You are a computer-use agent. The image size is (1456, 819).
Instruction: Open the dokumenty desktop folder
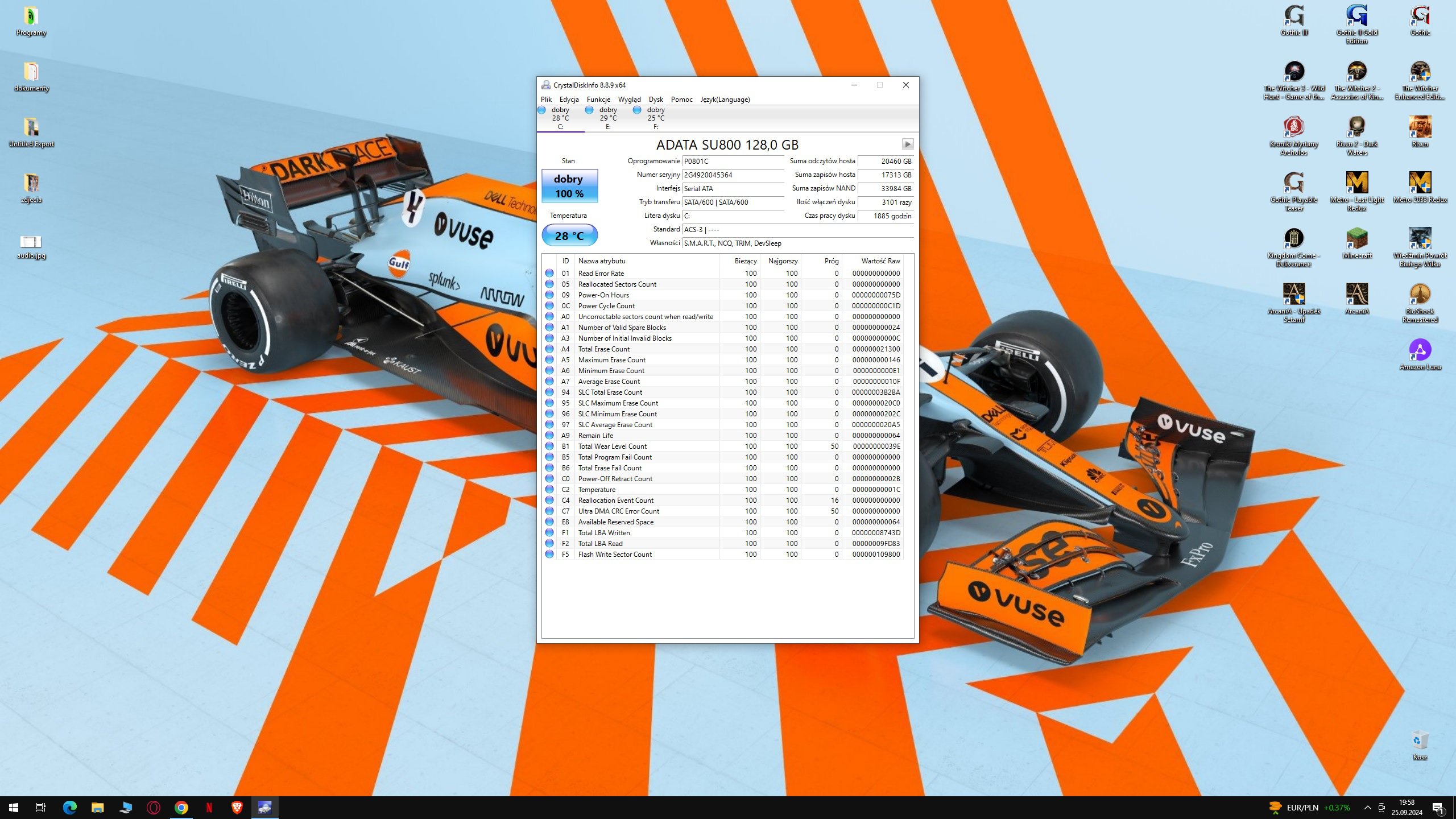(x=31, y=77)
